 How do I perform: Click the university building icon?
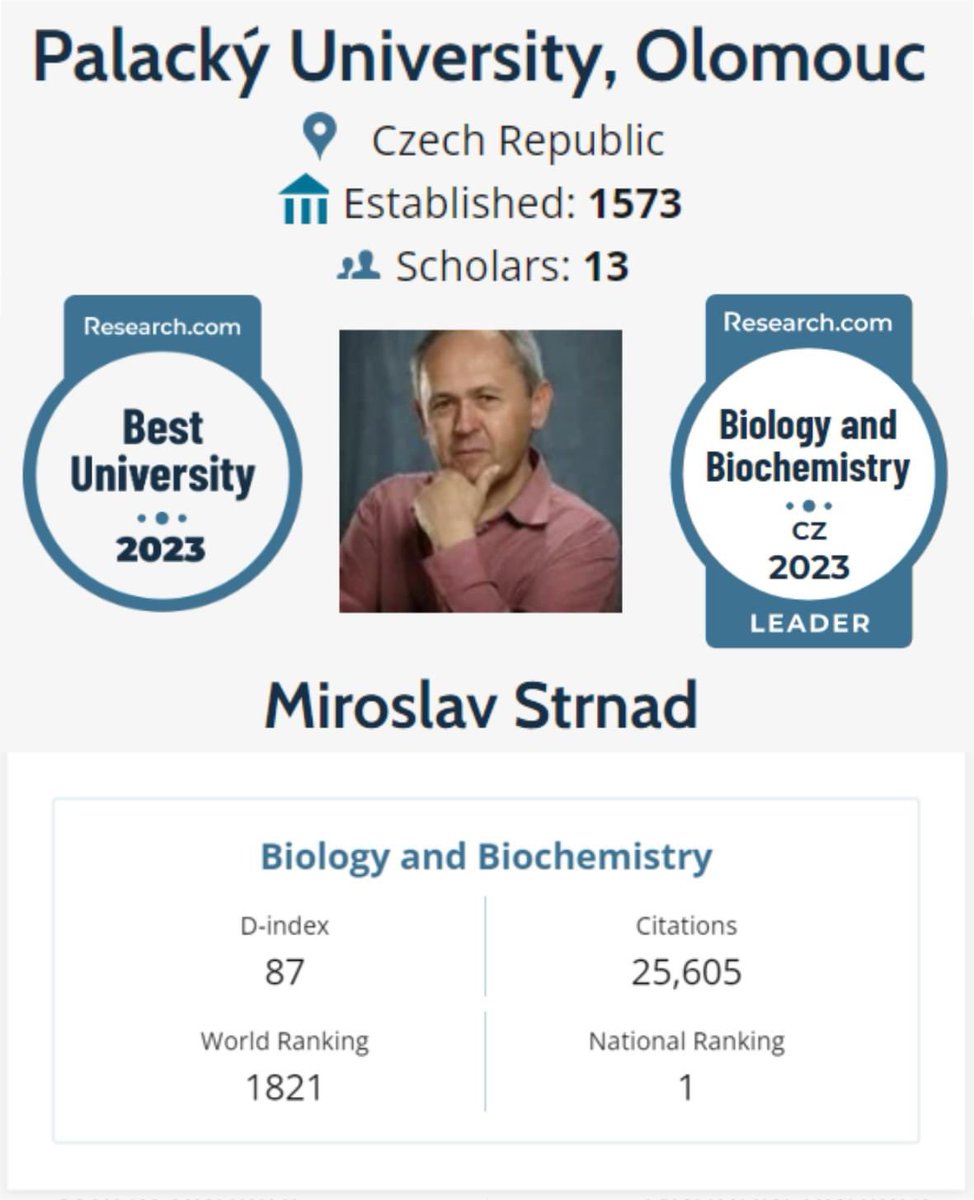(x=305, y=200)
